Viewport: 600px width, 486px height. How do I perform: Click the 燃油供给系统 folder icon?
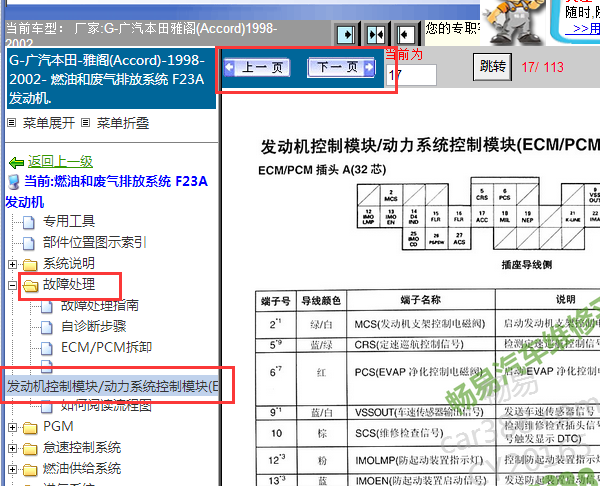point(30,469)
